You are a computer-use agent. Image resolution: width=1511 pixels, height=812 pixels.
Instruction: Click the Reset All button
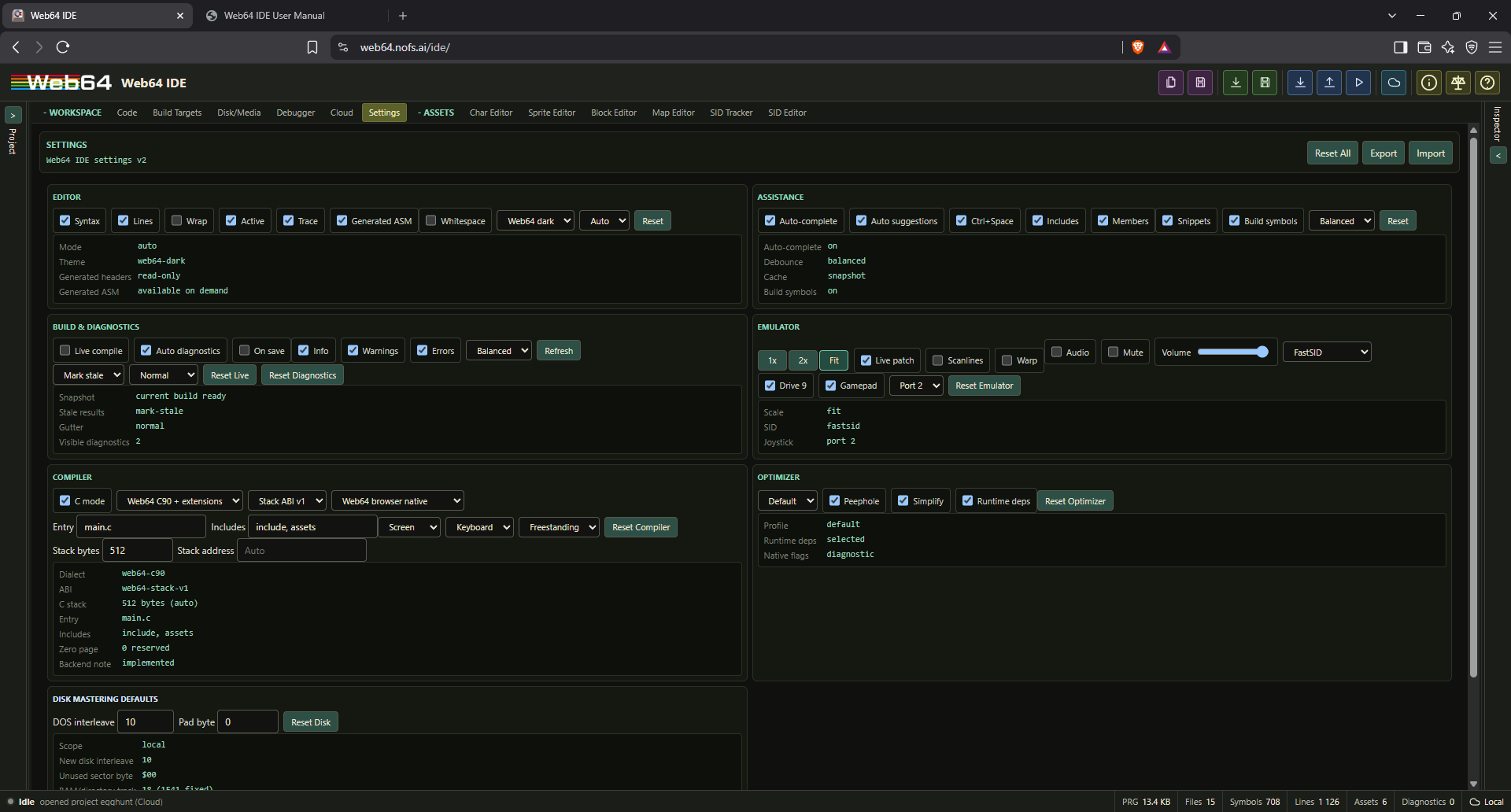click(x=1332, y=153)
